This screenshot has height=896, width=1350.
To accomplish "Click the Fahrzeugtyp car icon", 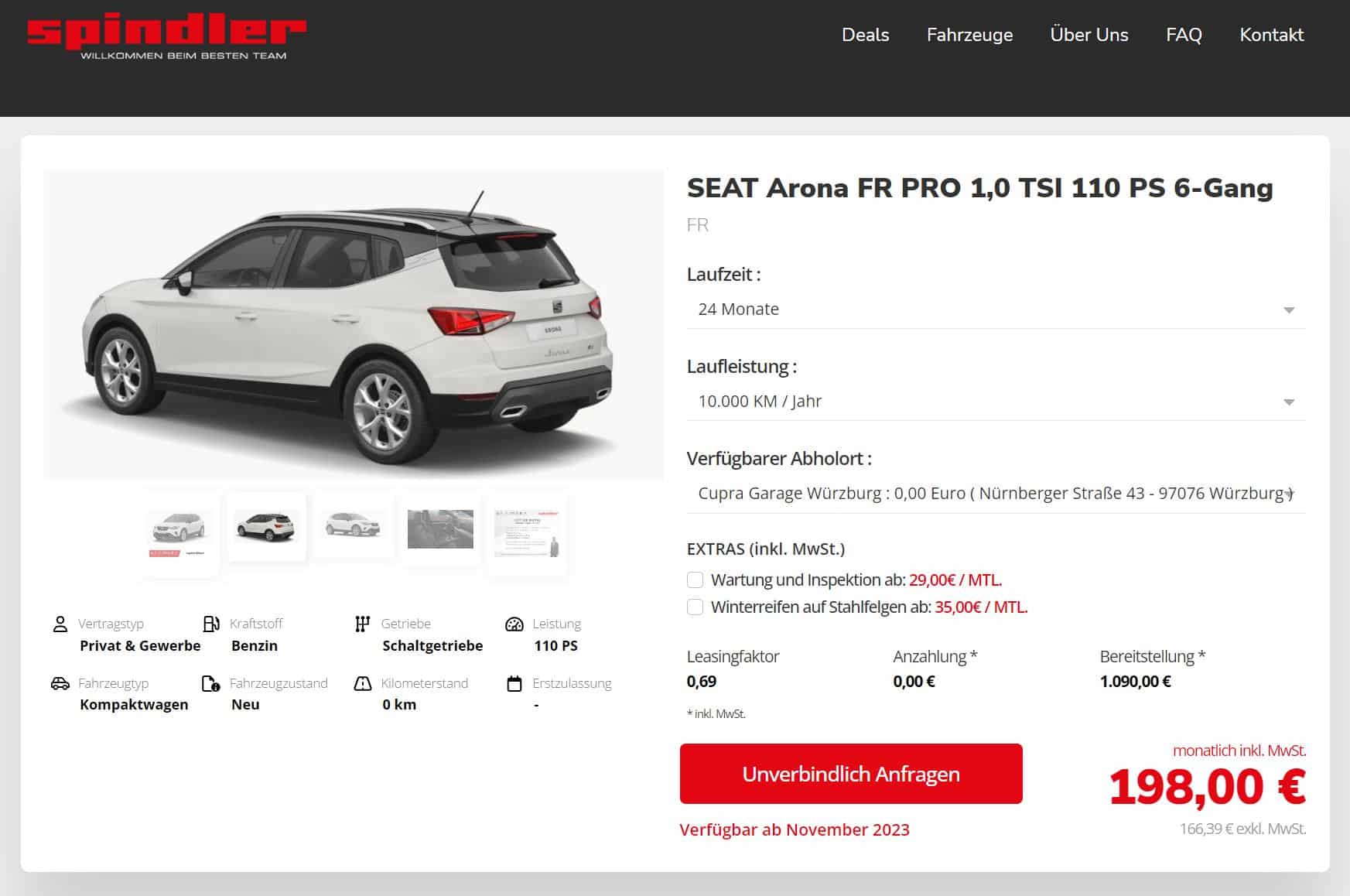I will pos(60,683).
